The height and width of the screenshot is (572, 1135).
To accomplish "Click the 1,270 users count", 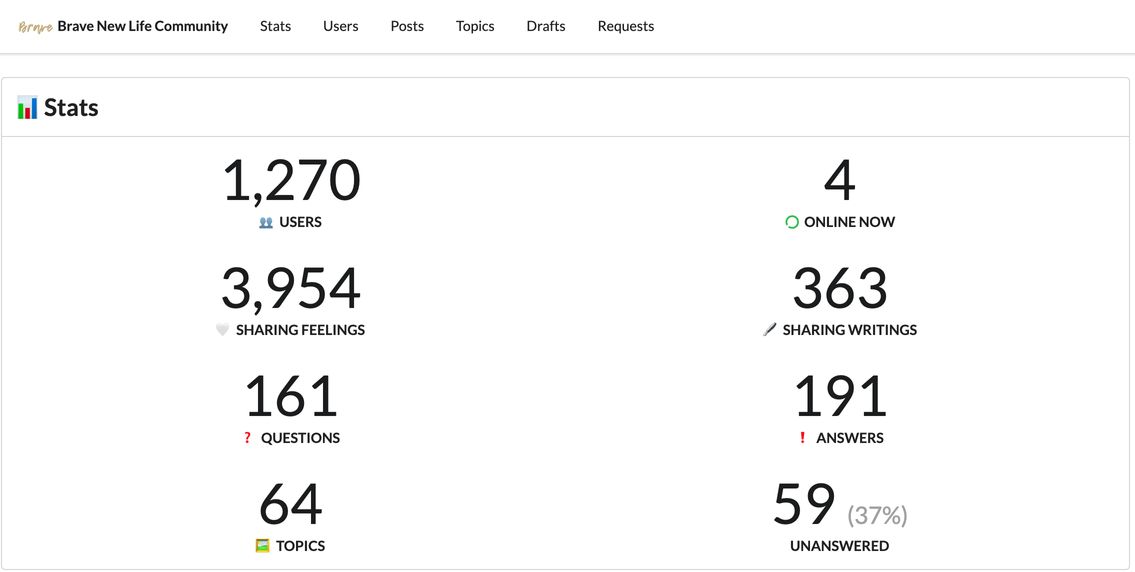I will click(291, 181).
